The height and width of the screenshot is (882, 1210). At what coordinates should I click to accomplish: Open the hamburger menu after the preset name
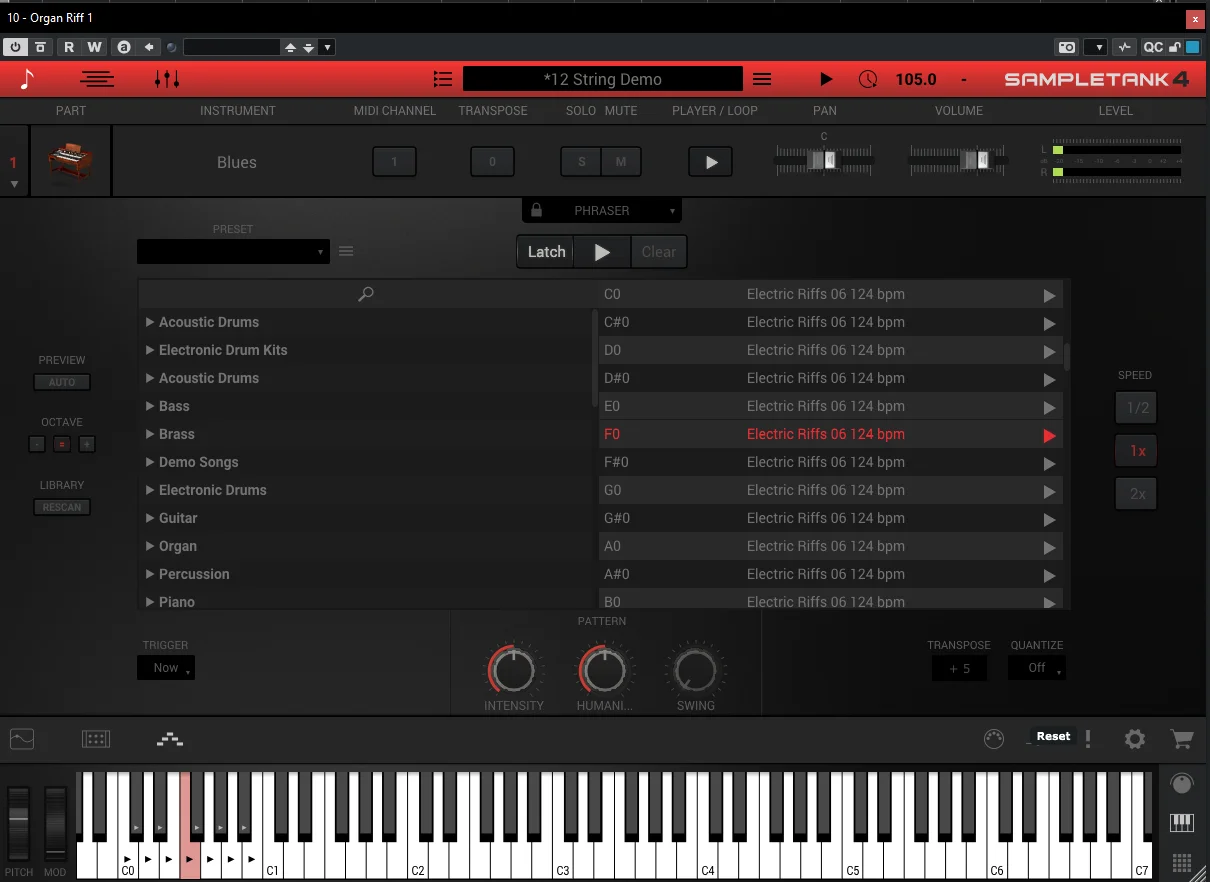tap(762, 79)
